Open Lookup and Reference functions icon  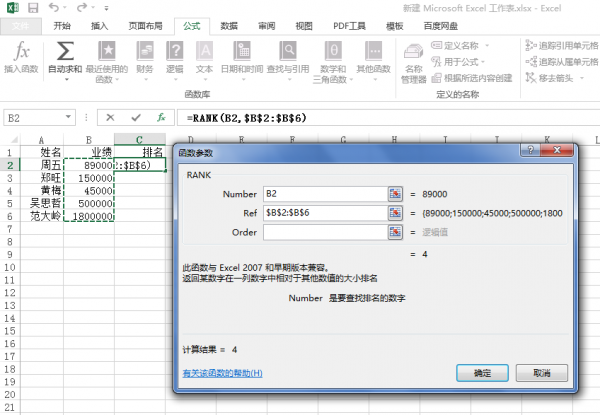coord(288,51)
